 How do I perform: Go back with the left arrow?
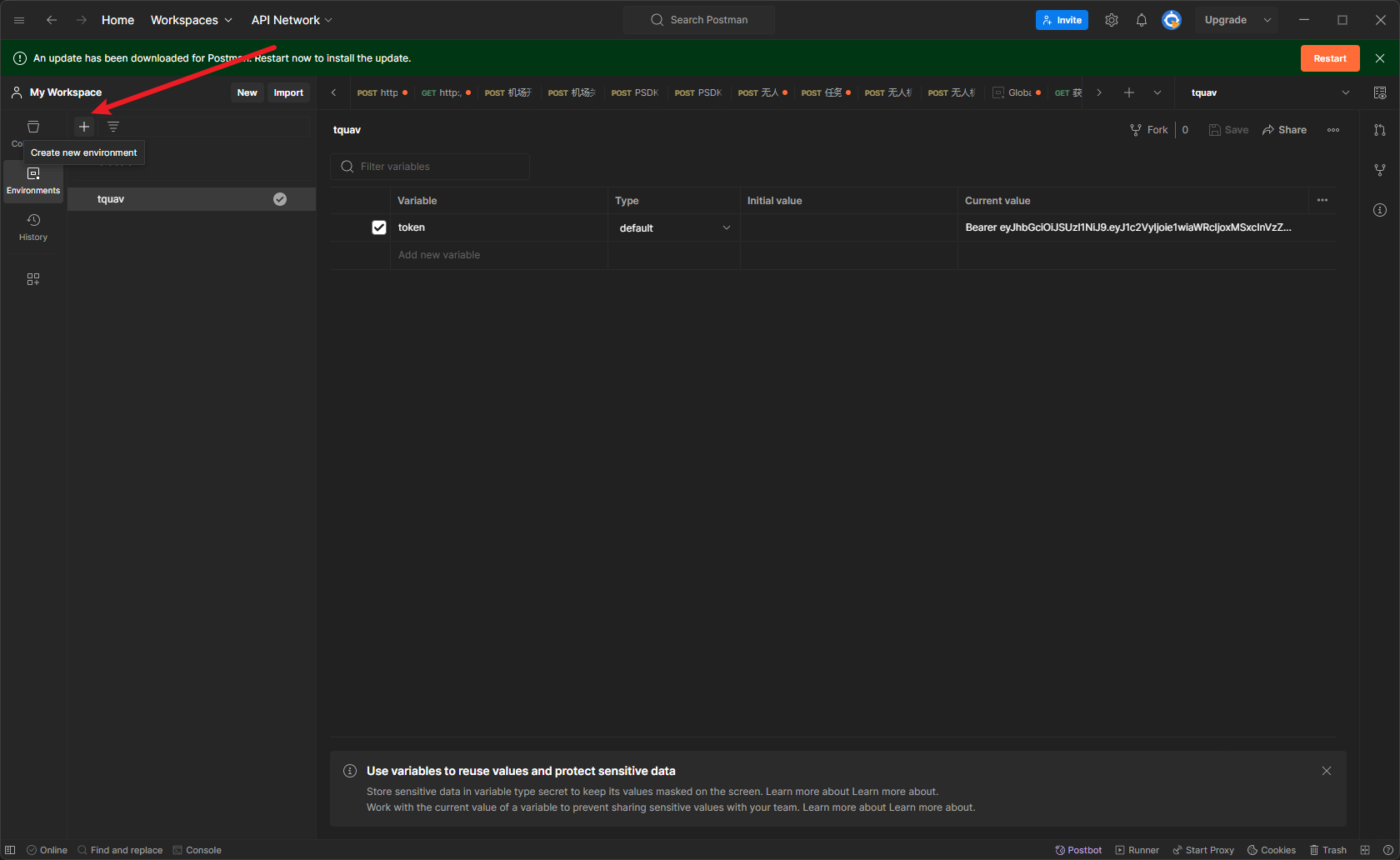pyautogui.click(x=52, y=20)
